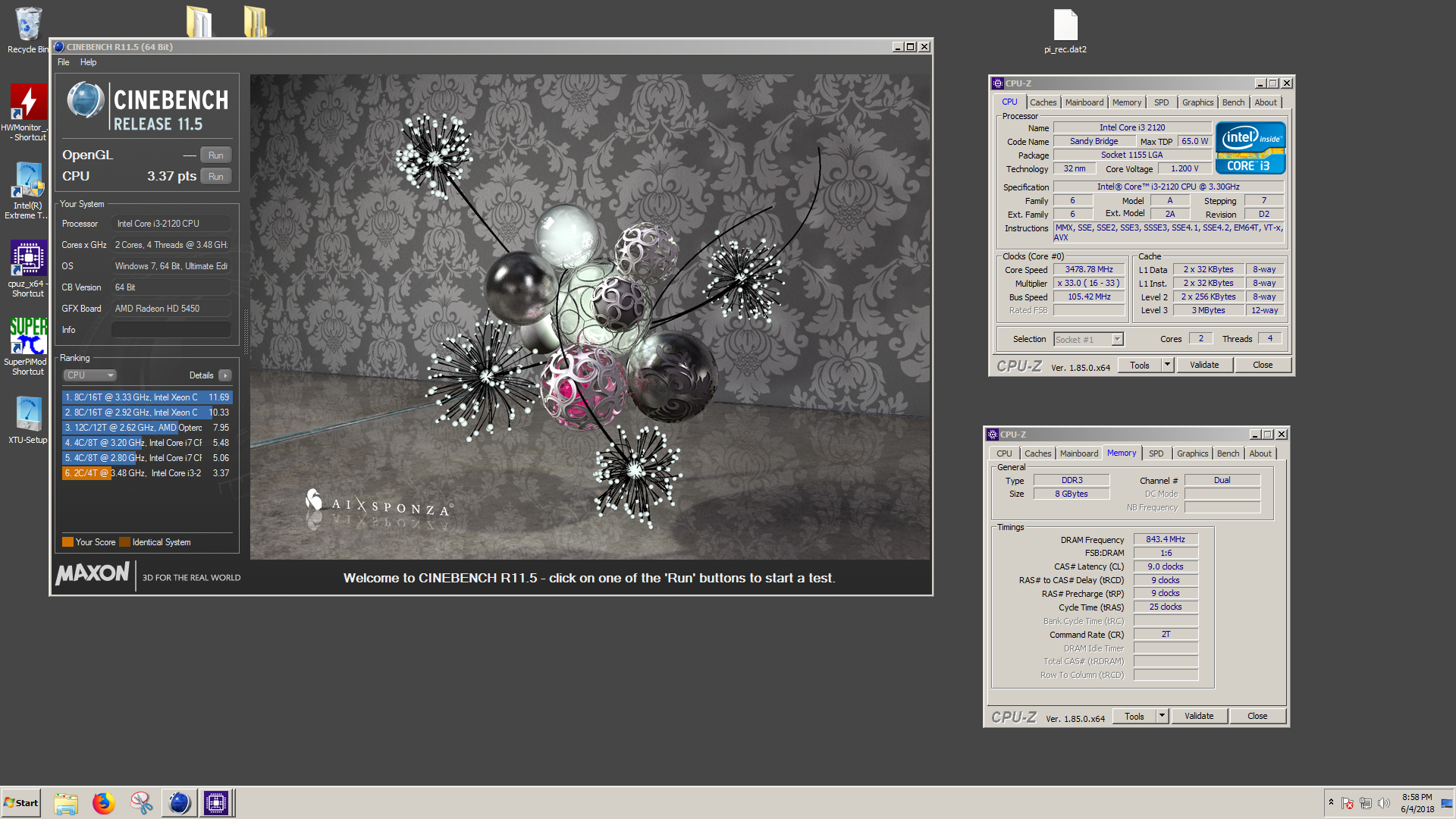
Task: Click the orange Your Score legend swatch
Action: 67,542
